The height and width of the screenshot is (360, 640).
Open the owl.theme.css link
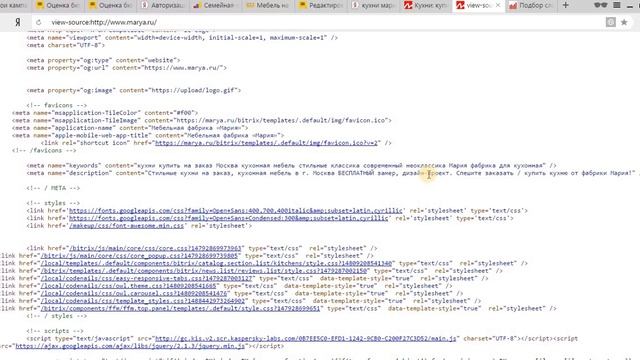click(129, 286)
